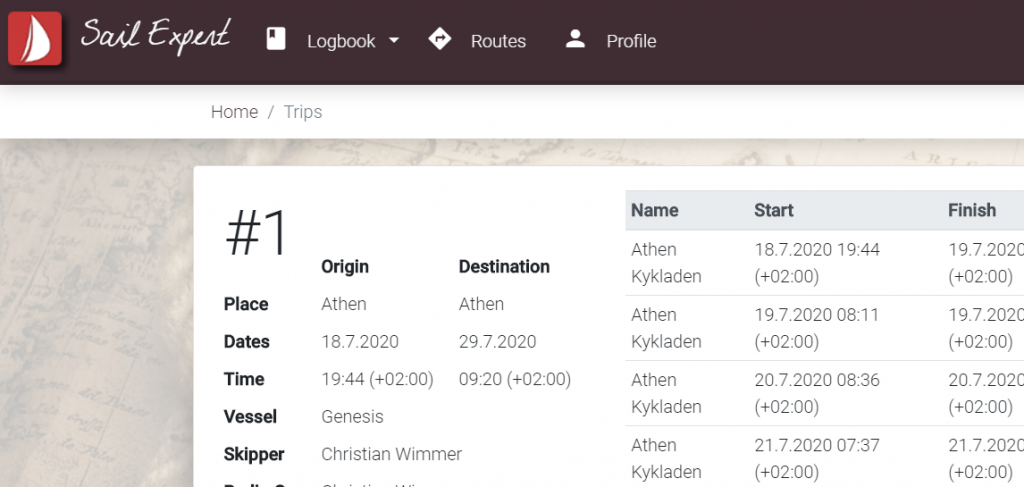Navigate to the Home breadcrumb
The width and height of the screenshot is (1024, 487).
click(234, 112)
